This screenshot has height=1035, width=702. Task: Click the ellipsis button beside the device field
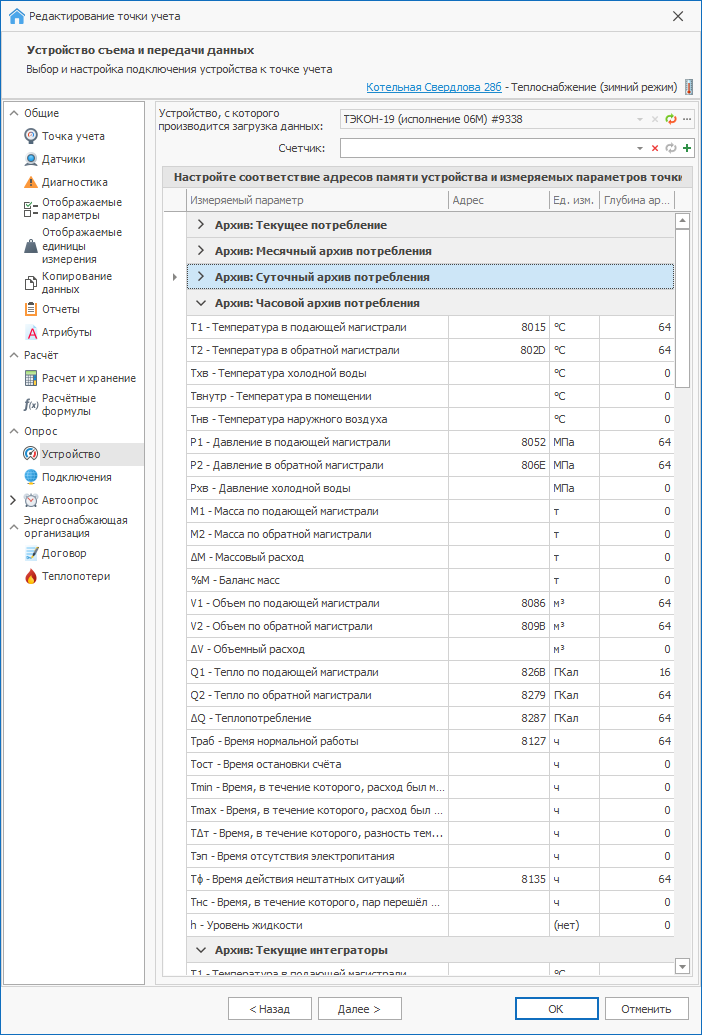687,119
